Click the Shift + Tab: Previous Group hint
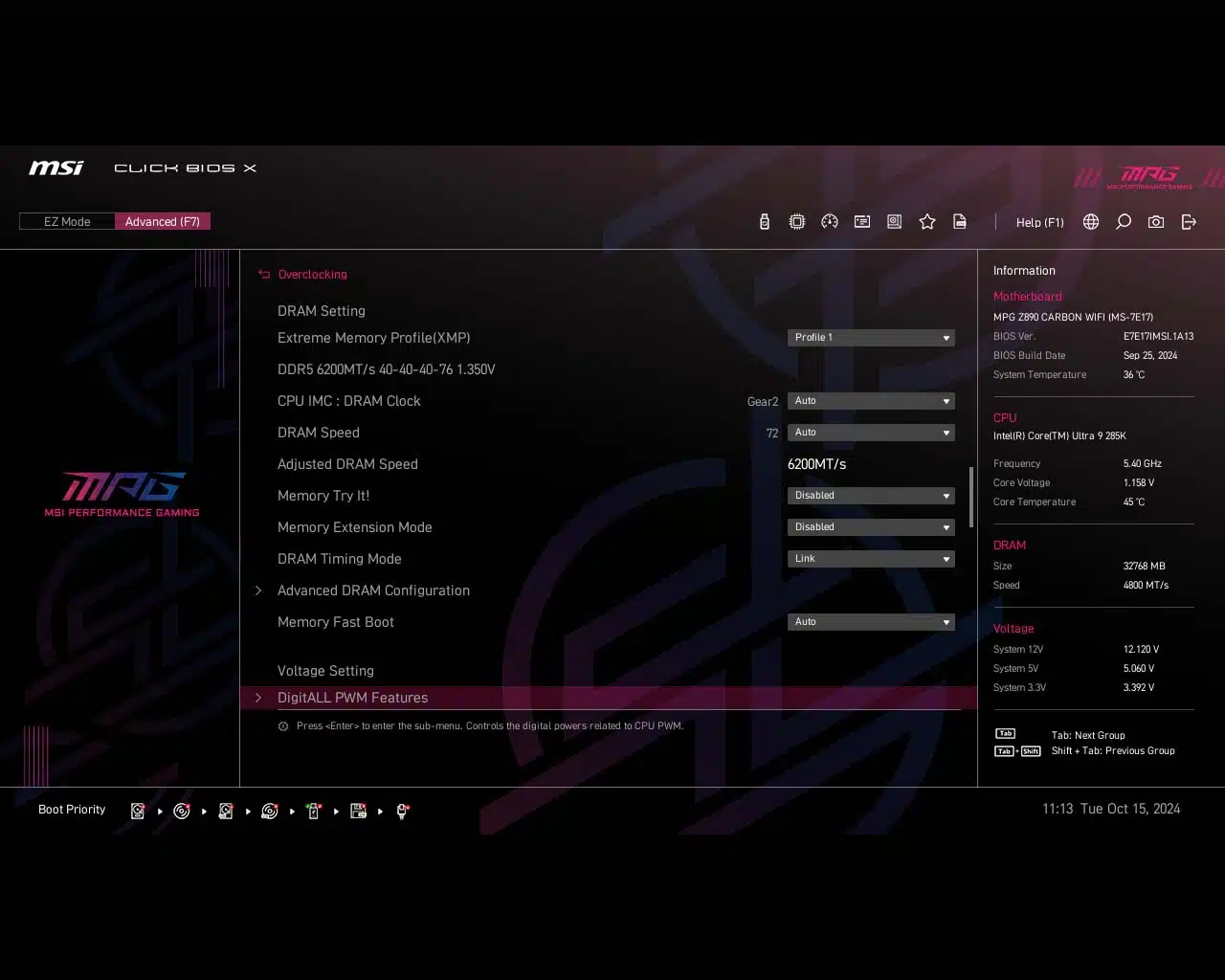The image size is (1225, 980). pos(1113,751)
